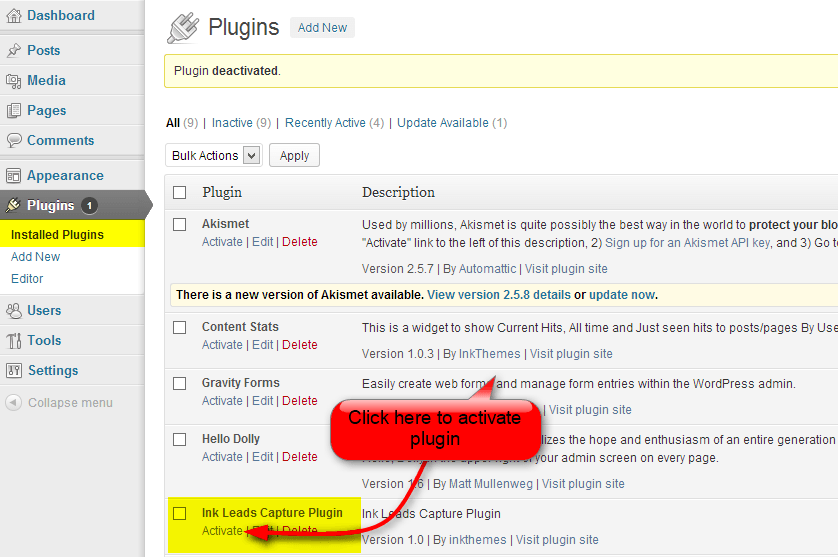Select Add New in Plugins submenu
Screen dimensions: 838x557
(x=35, y=257)
